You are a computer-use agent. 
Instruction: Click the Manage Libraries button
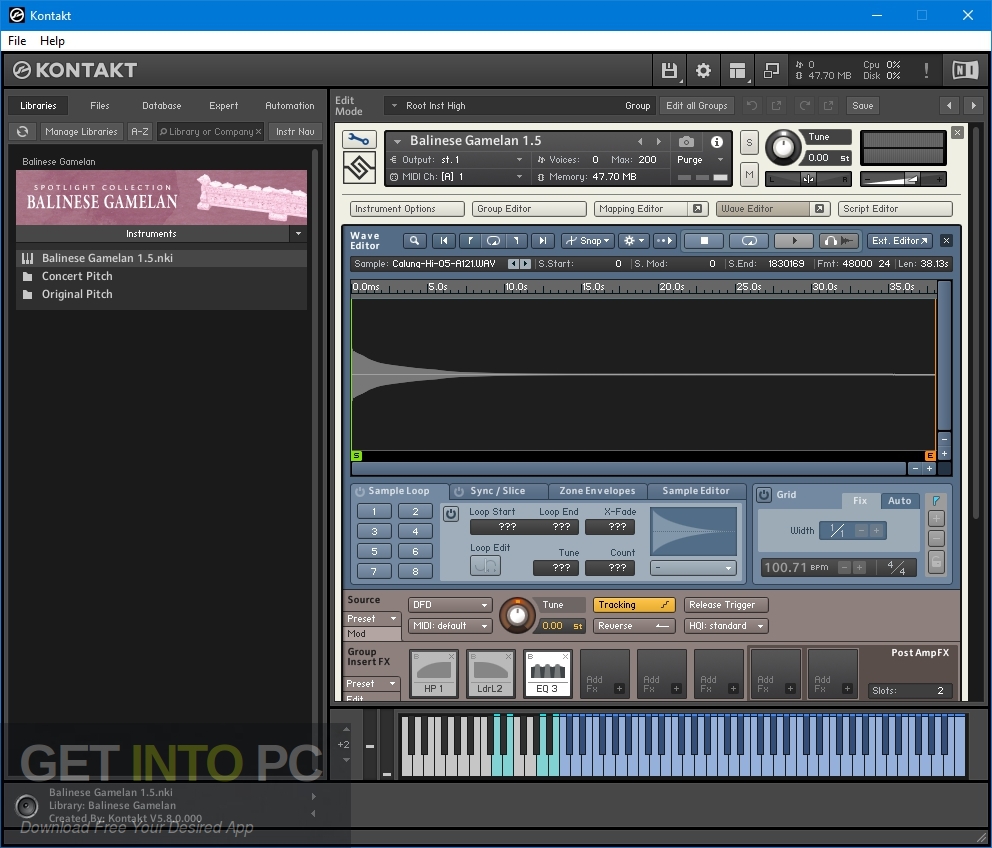pos(81,132)
